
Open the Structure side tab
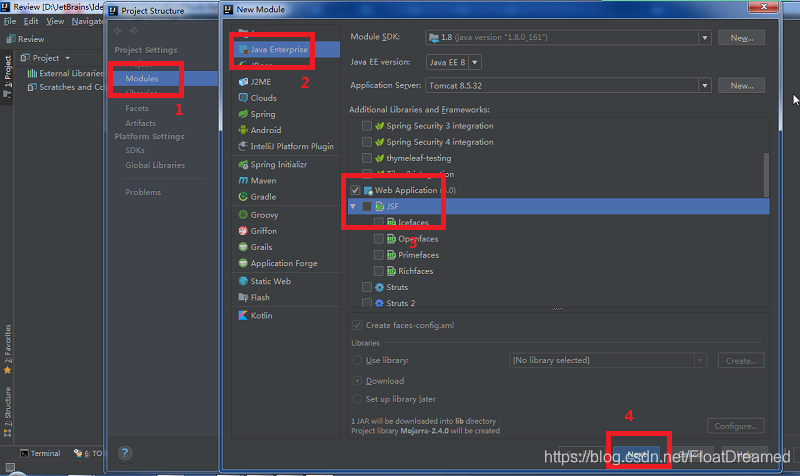click(x=7, y=411)
